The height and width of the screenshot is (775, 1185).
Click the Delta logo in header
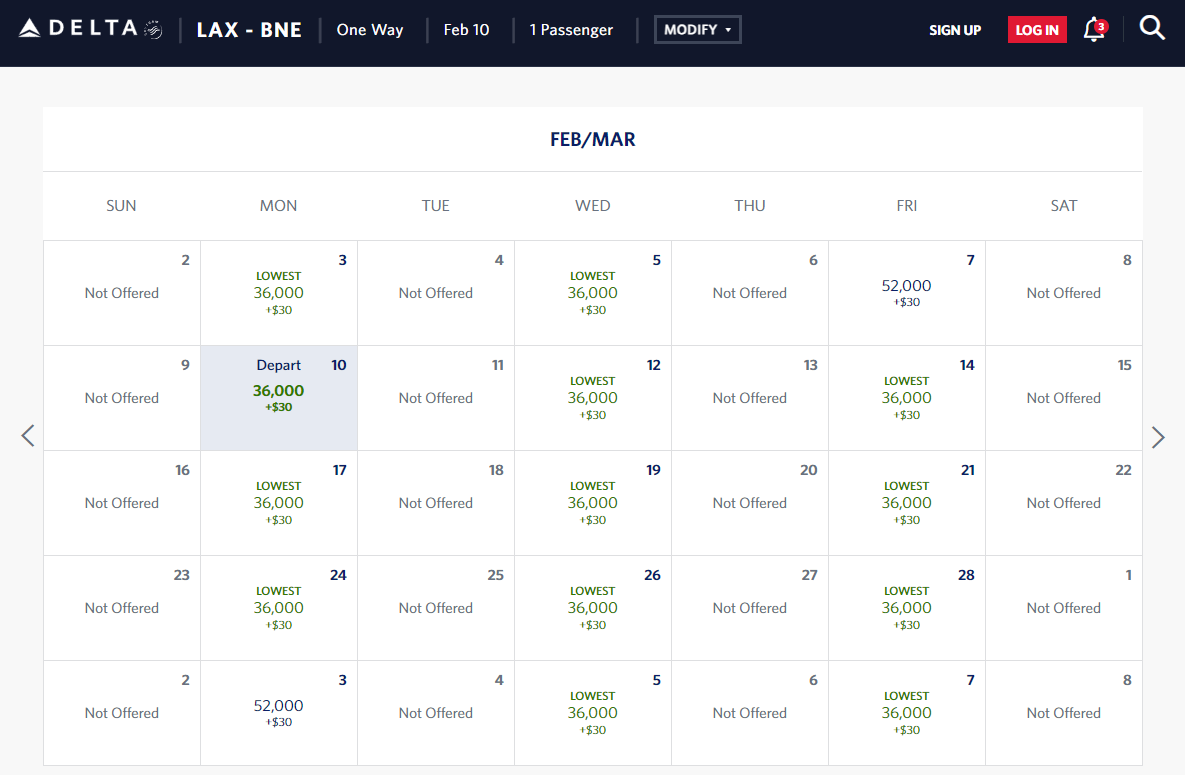coord(90,29)
